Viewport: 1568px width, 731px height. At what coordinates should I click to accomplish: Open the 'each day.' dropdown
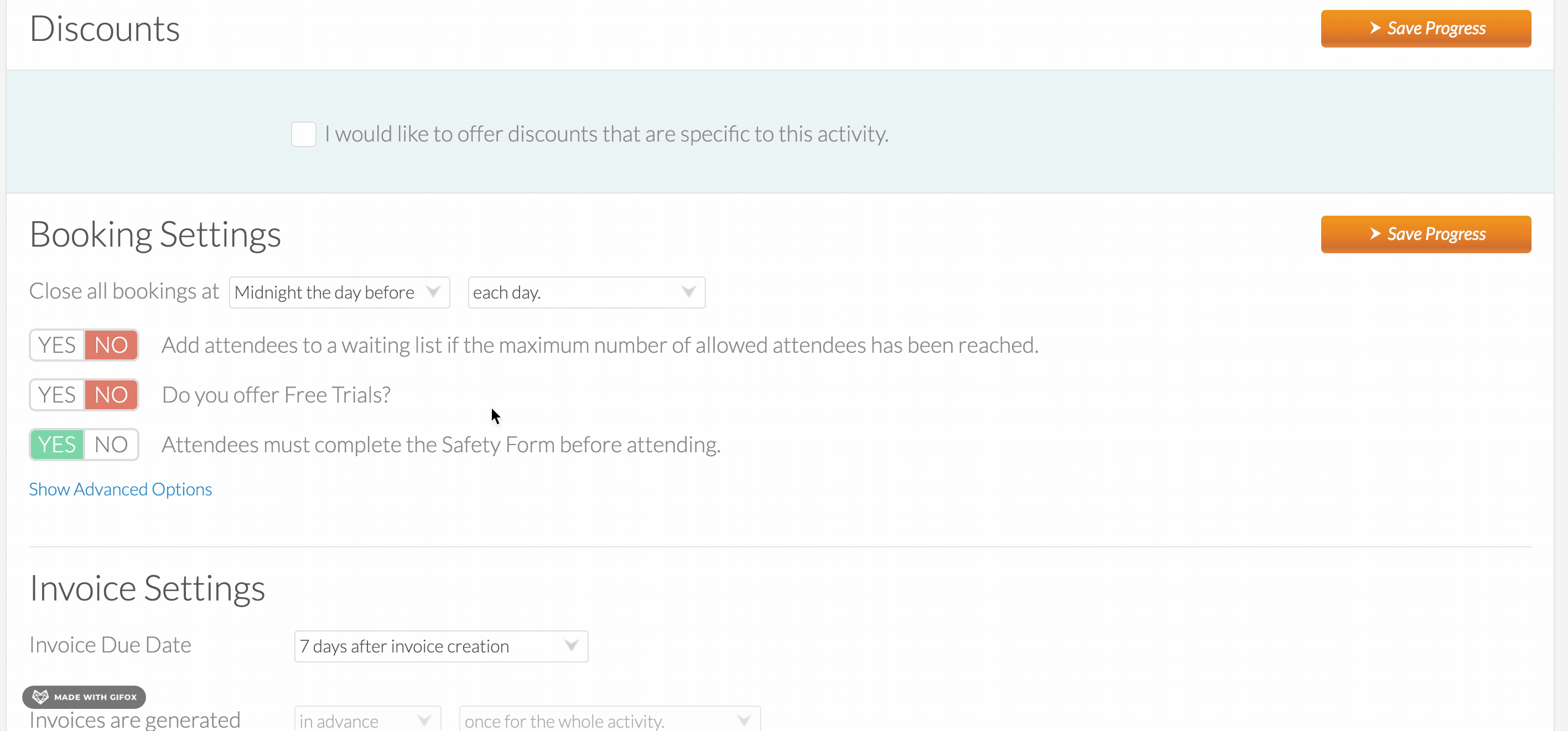click(x=586, y=293)
